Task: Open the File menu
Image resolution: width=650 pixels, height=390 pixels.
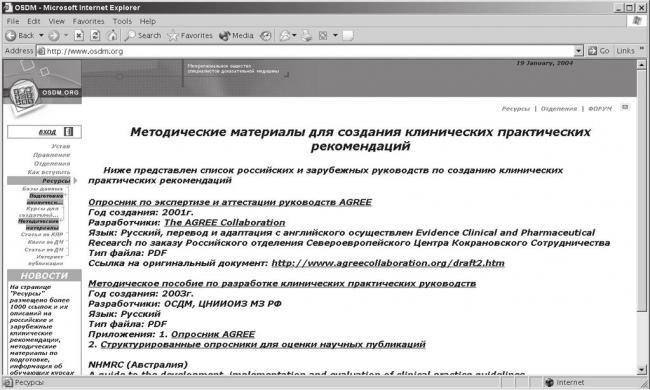Action: pyautogui.click(x=13, y=21)
